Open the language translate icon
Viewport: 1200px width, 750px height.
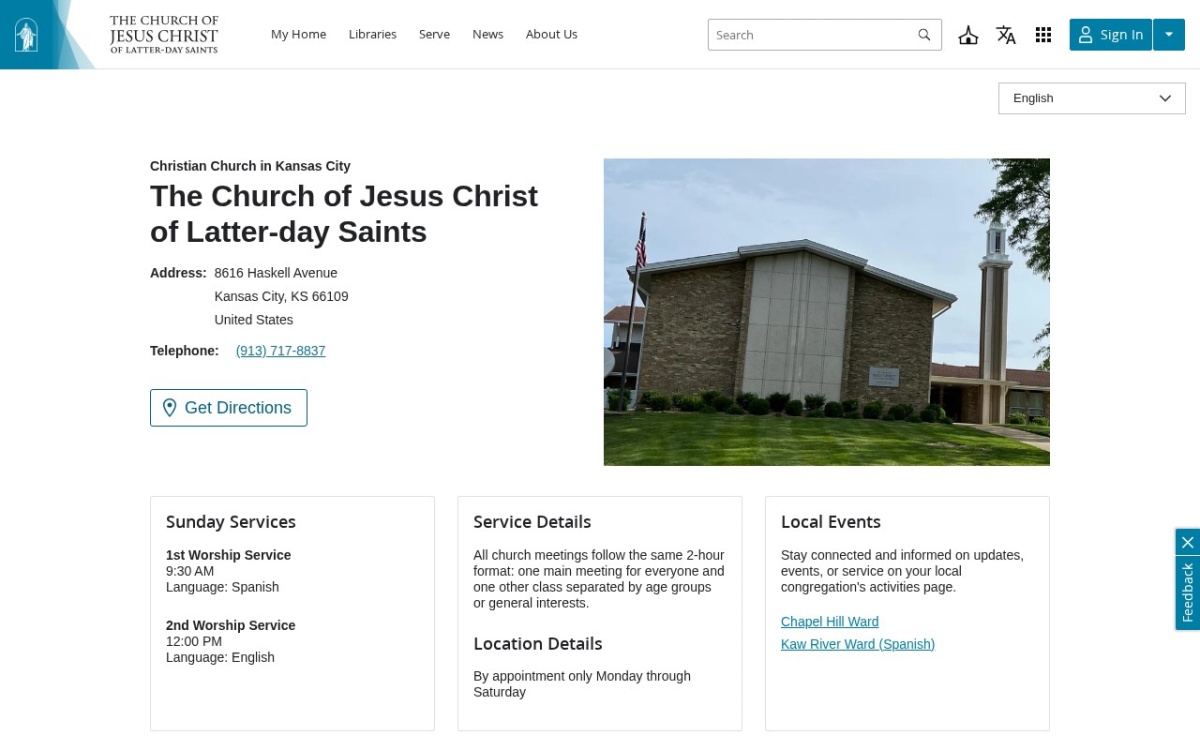(1006, 35)
